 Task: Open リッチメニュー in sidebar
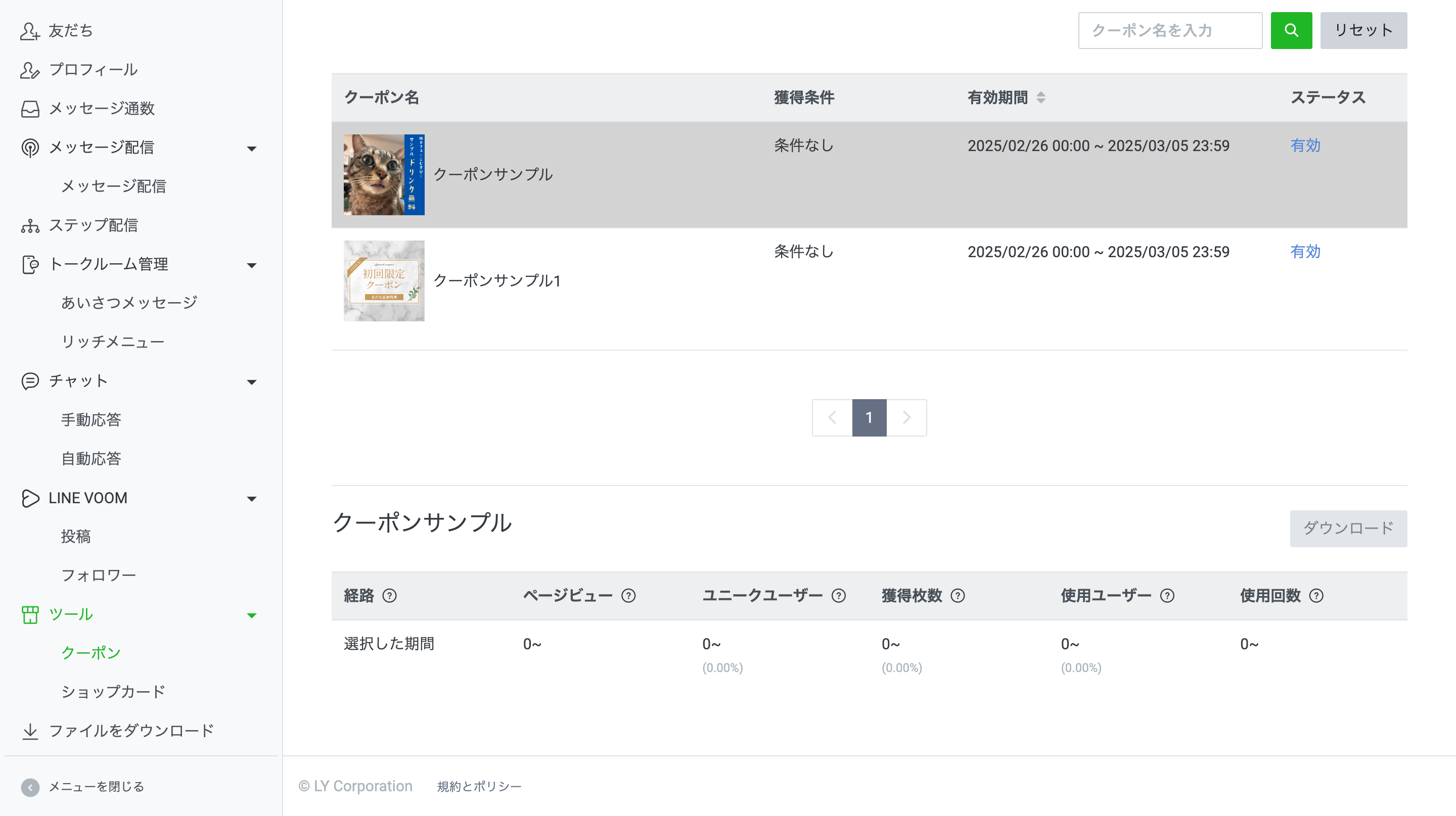112,342
